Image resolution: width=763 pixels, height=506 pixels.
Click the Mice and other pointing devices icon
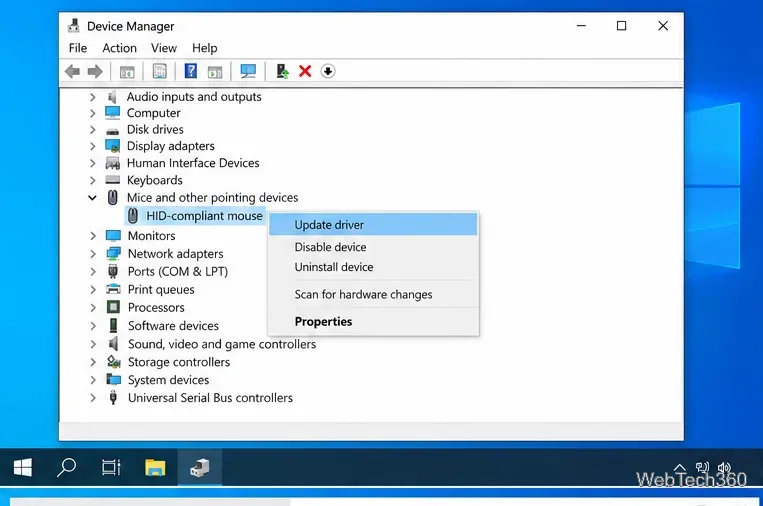point(112,198)
